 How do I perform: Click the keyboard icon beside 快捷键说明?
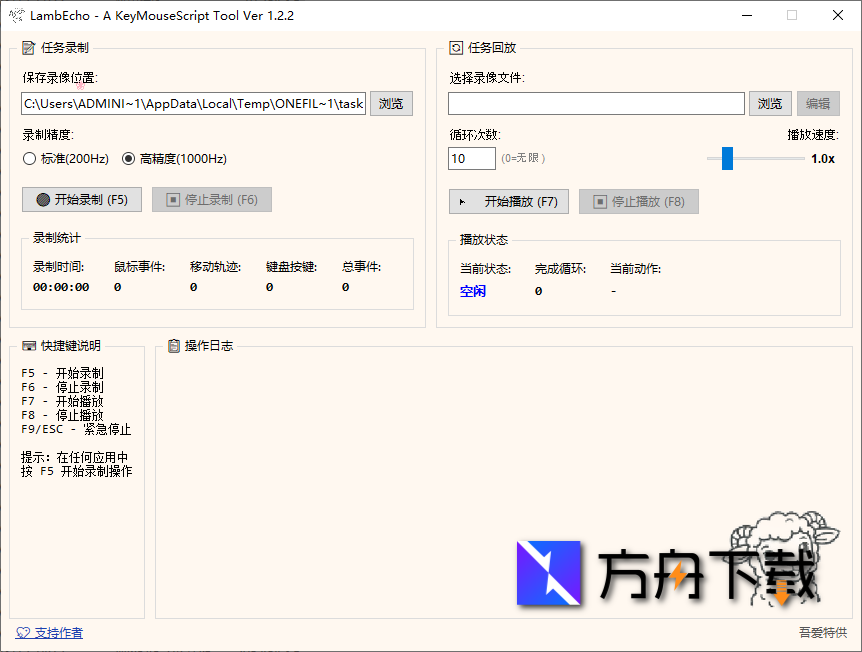[x=28, y=344]
